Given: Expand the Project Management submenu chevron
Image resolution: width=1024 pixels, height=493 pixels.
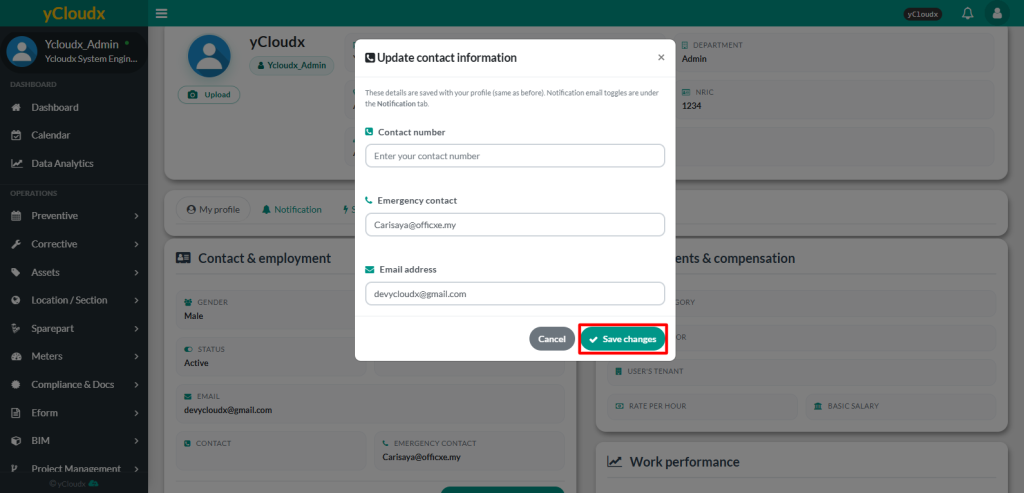Looking at the screenshot, I should pyautogui.click(x=136, y=468).
